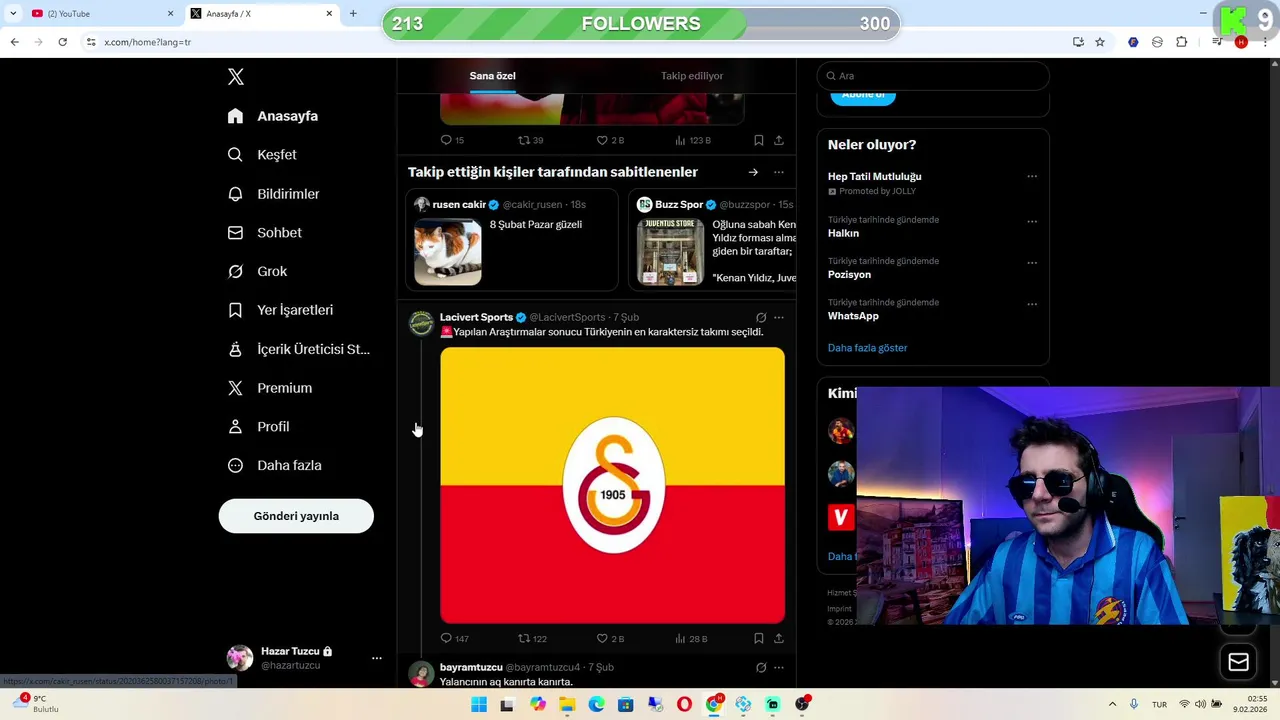Image resolution: width=1280 pixels, height=720 pixels.
Task: Open Profil page
Action: click(x=258, y=427)
